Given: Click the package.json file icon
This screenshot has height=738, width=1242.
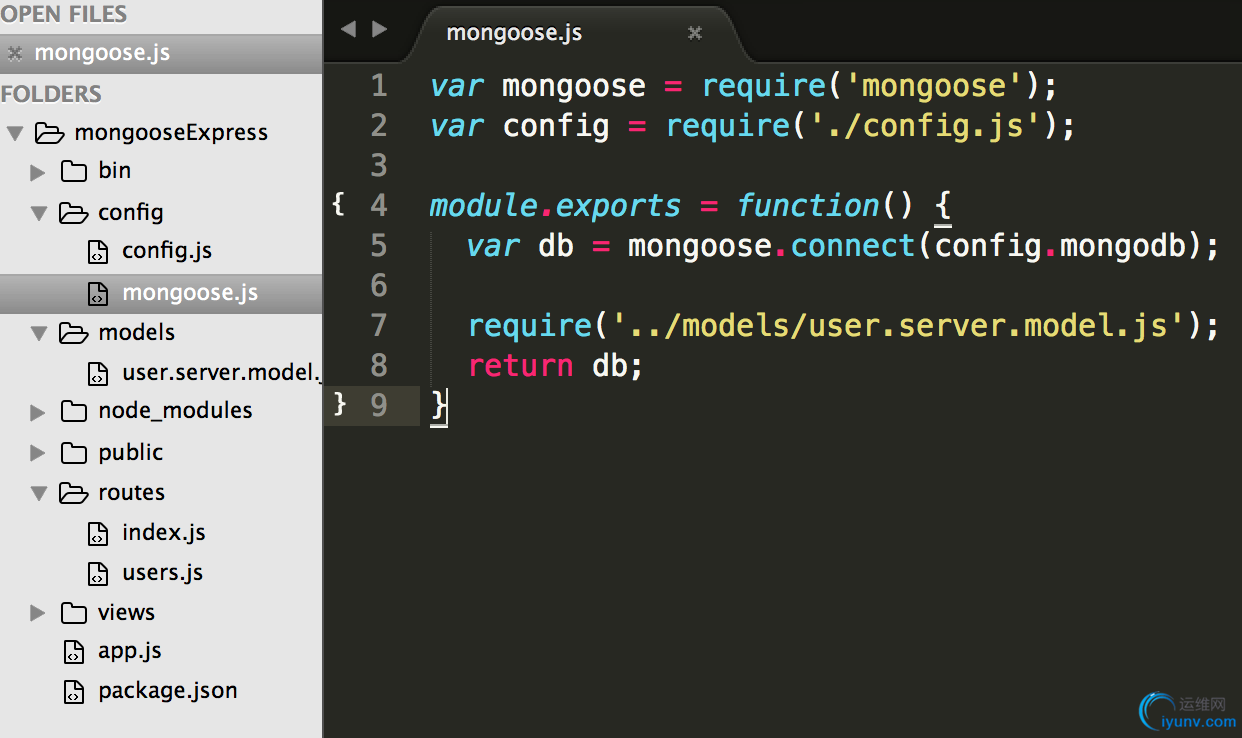Looking at the screenshot, I should click(73, 692).
